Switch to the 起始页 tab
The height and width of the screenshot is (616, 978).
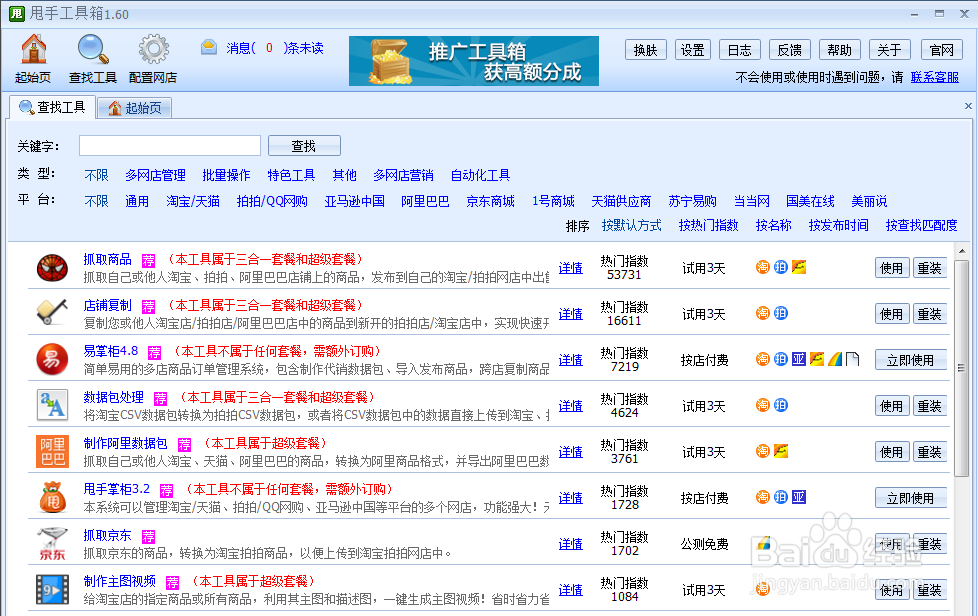pos(135,108)
